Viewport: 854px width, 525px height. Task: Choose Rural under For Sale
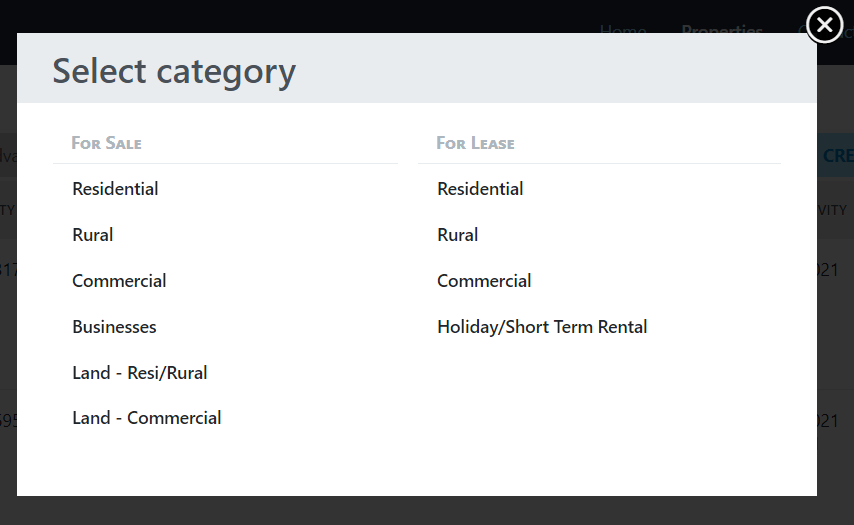(93, 235)
